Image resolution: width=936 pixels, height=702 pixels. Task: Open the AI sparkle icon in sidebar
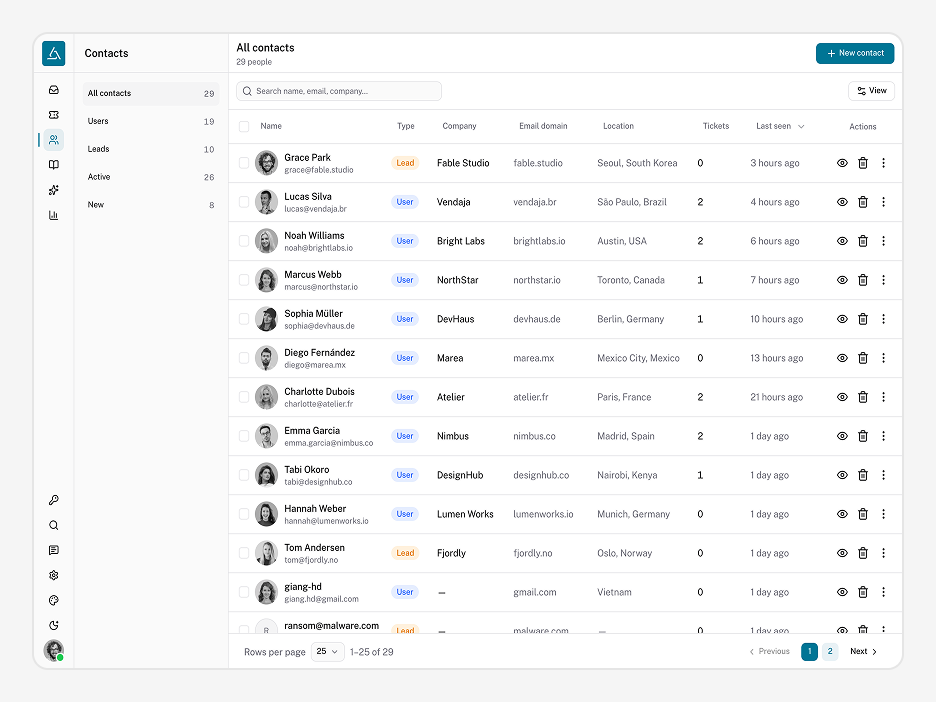(x=54, y=190)
